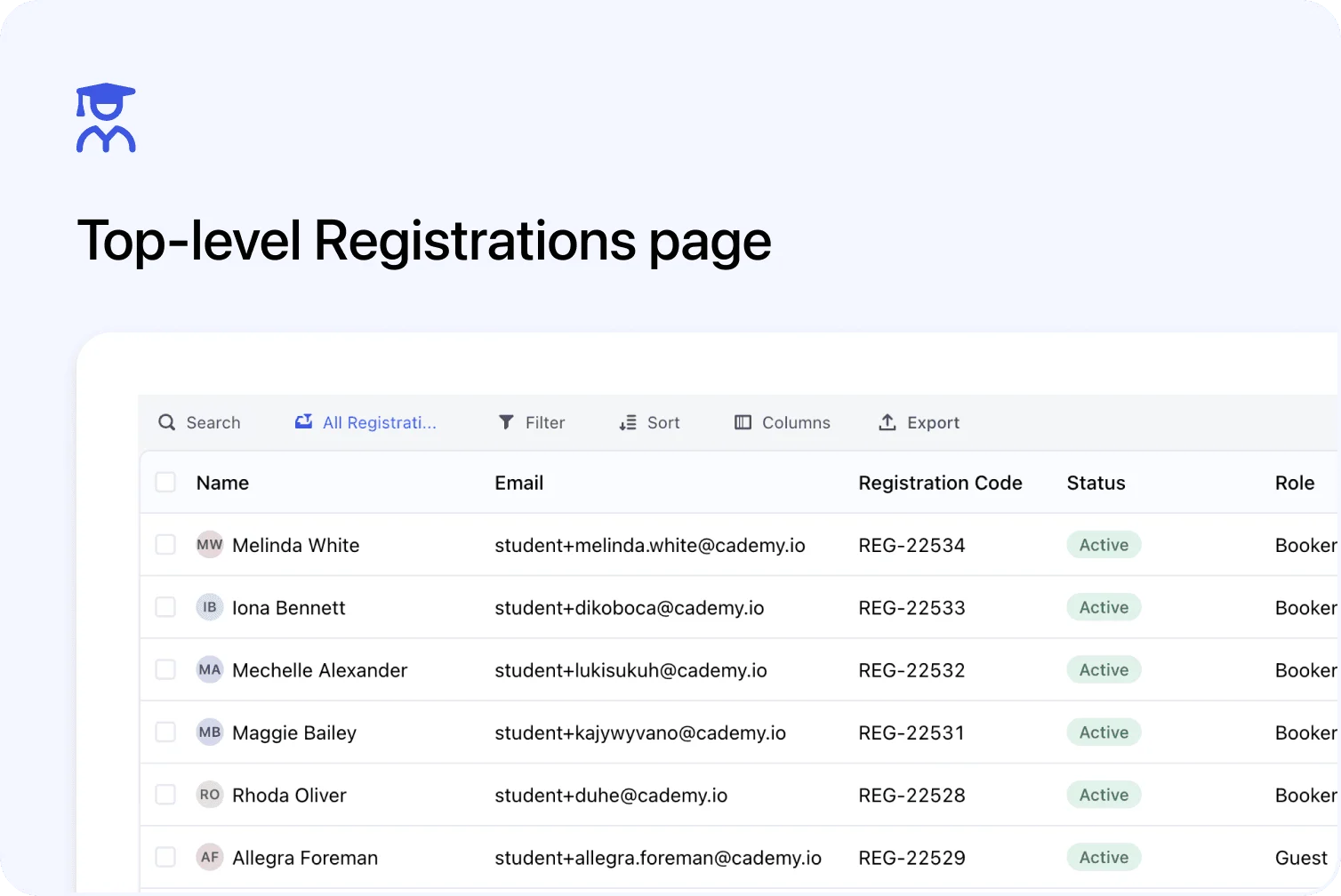This screenshot has height=896, width=1341.
Task: Click the funnel Filter icon
Action: tap(506, 422)
